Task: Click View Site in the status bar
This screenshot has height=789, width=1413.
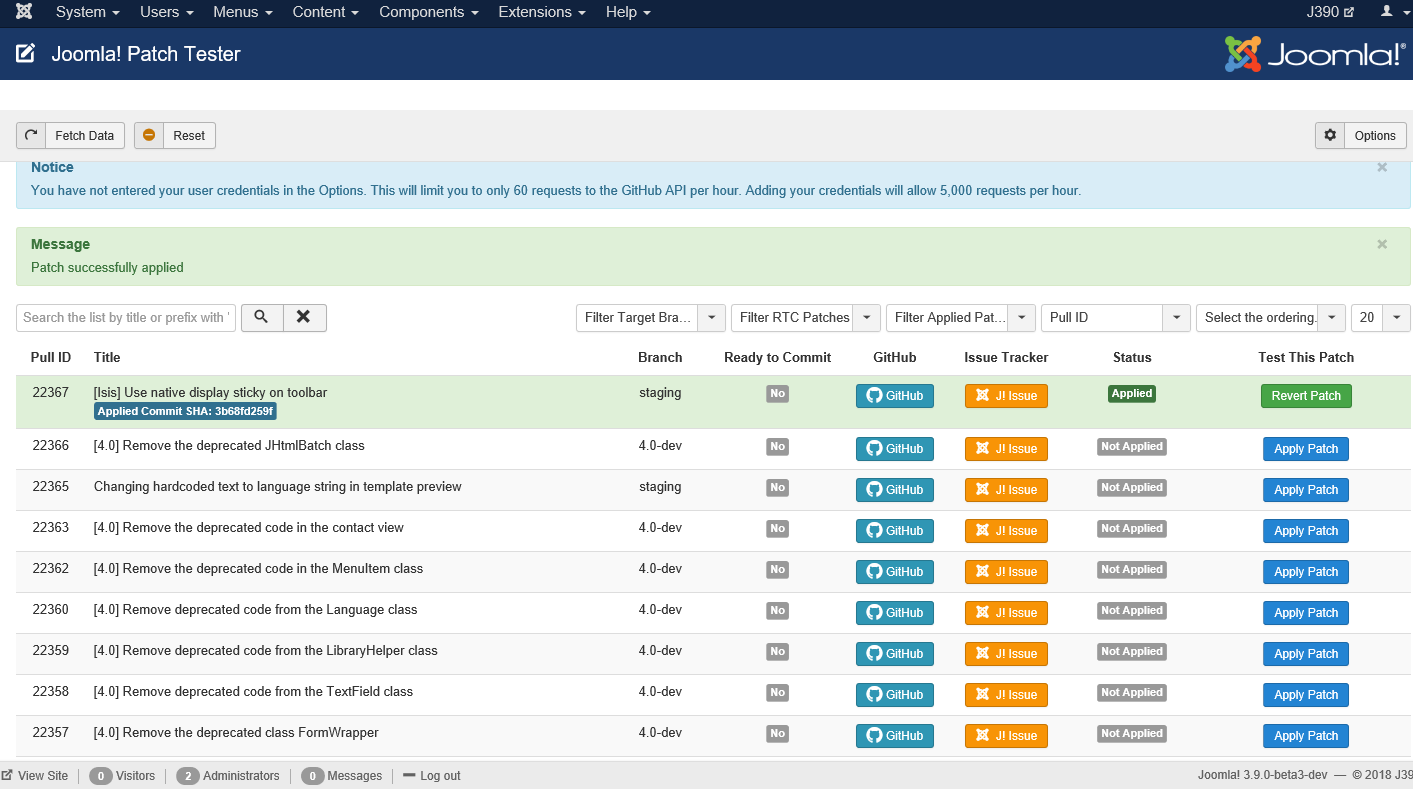Action: [35, 776]
